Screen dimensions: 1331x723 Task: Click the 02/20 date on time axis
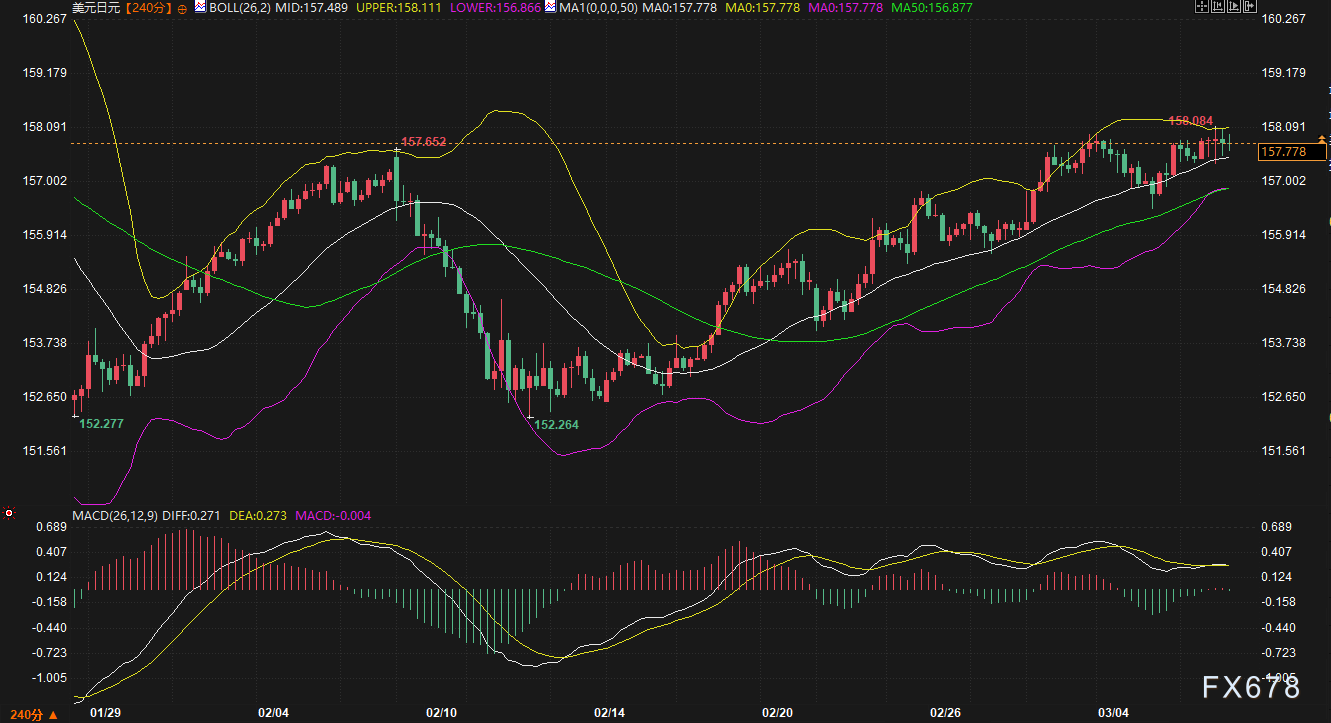coord(778,713)
